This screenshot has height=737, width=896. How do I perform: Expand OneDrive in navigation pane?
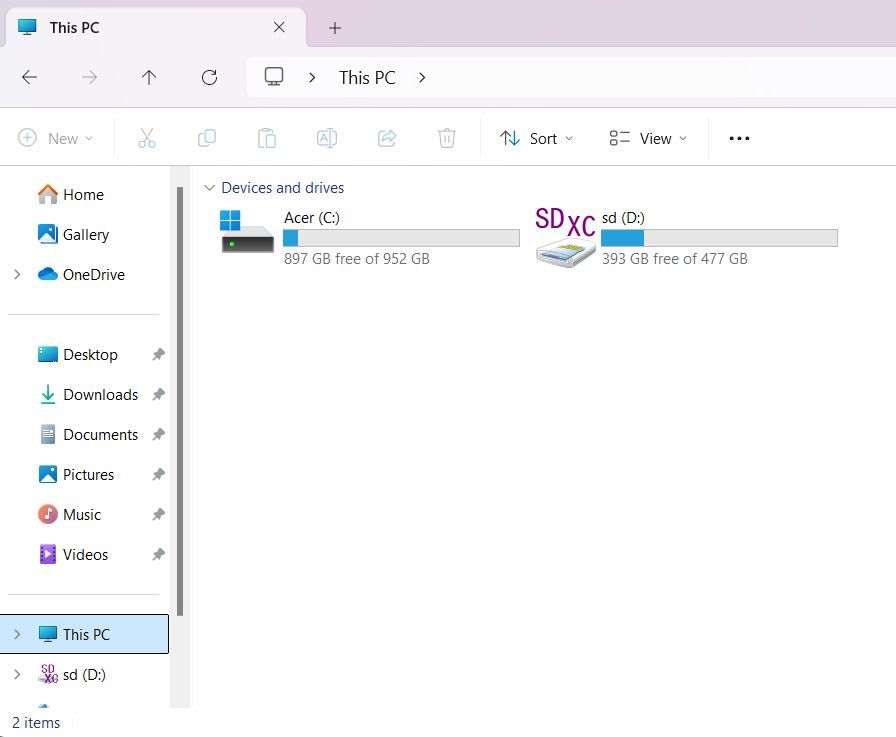coord(17,275)
